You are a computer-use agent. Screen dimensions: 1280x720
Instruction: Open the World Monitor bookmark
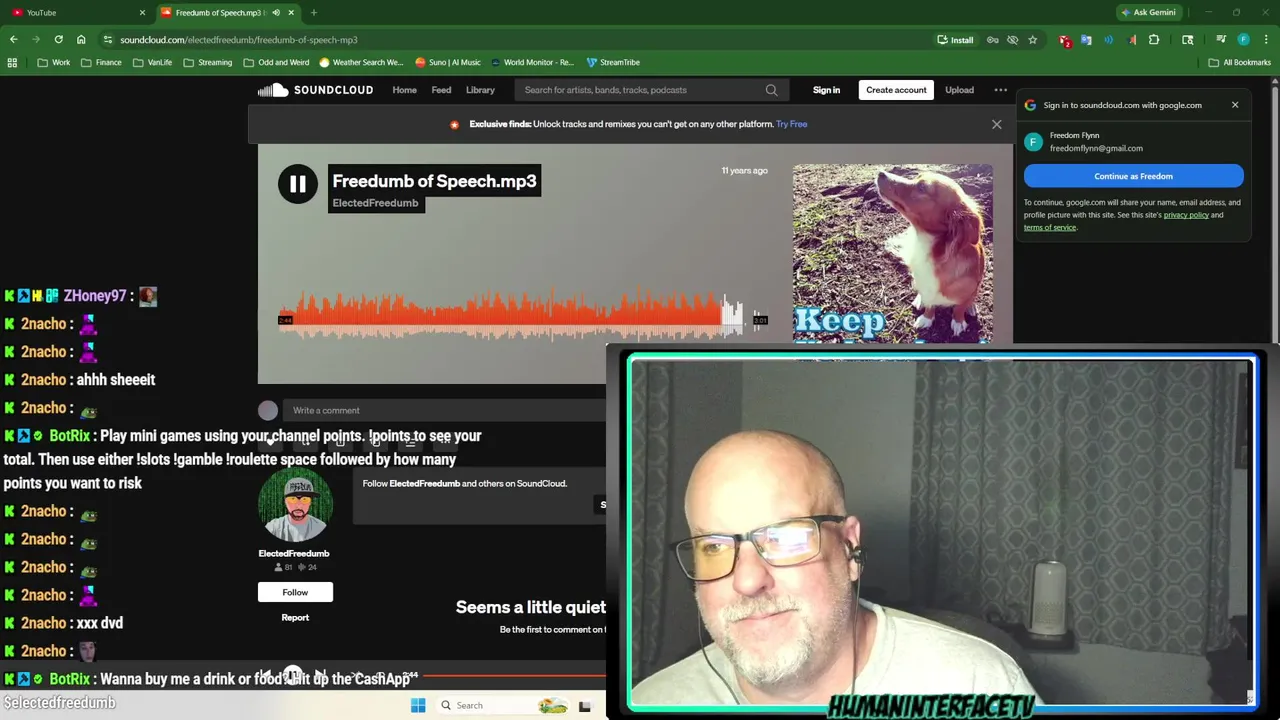click(531, 62)
